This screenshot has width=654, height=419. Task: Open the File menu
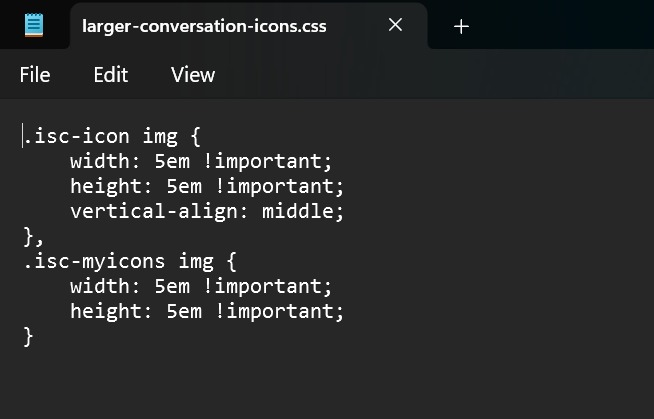(x=35, y=75)
